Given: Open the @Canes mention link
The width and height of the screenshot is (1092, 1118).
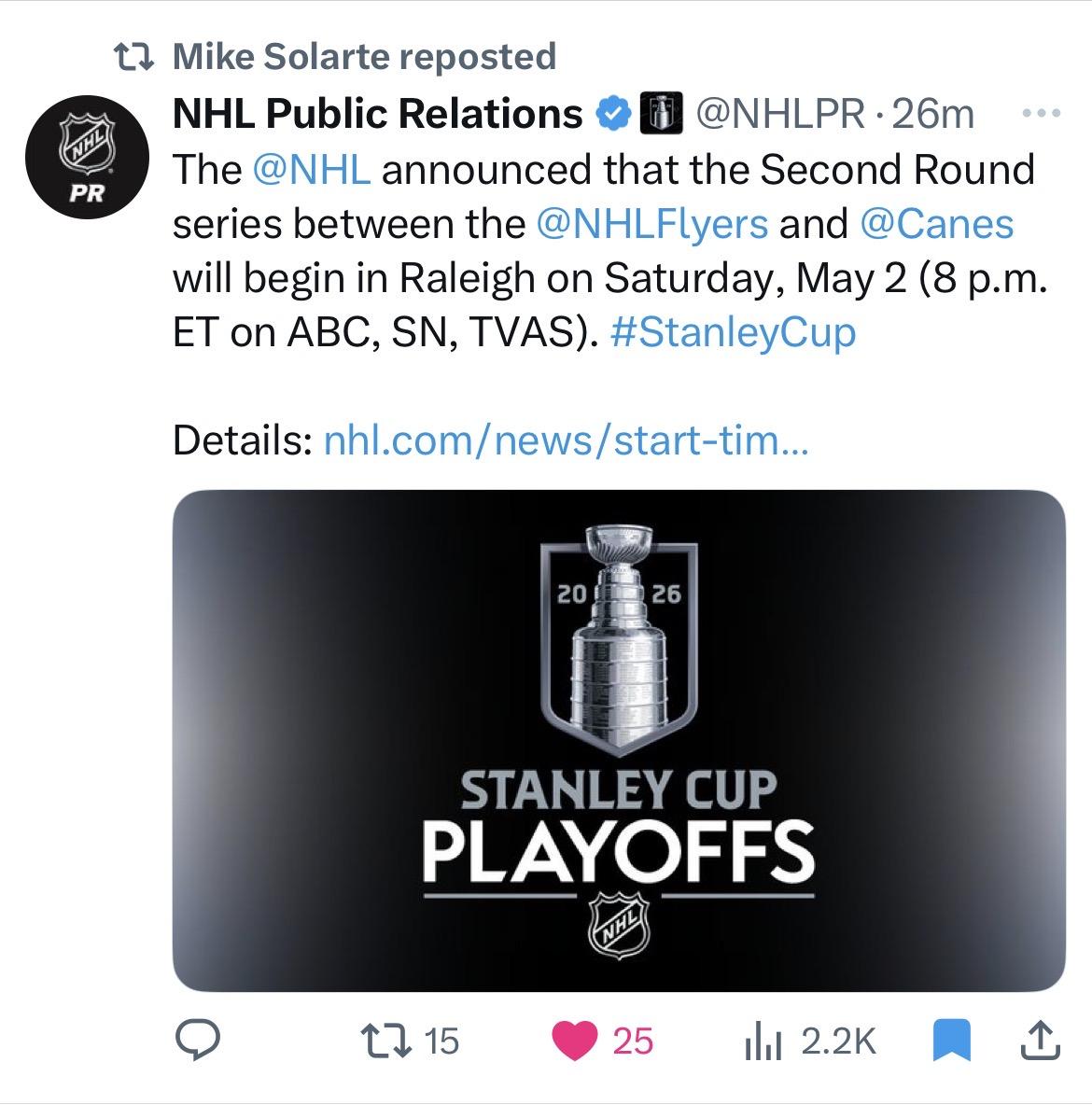Looking at the screenshot, I should (937, 224).
